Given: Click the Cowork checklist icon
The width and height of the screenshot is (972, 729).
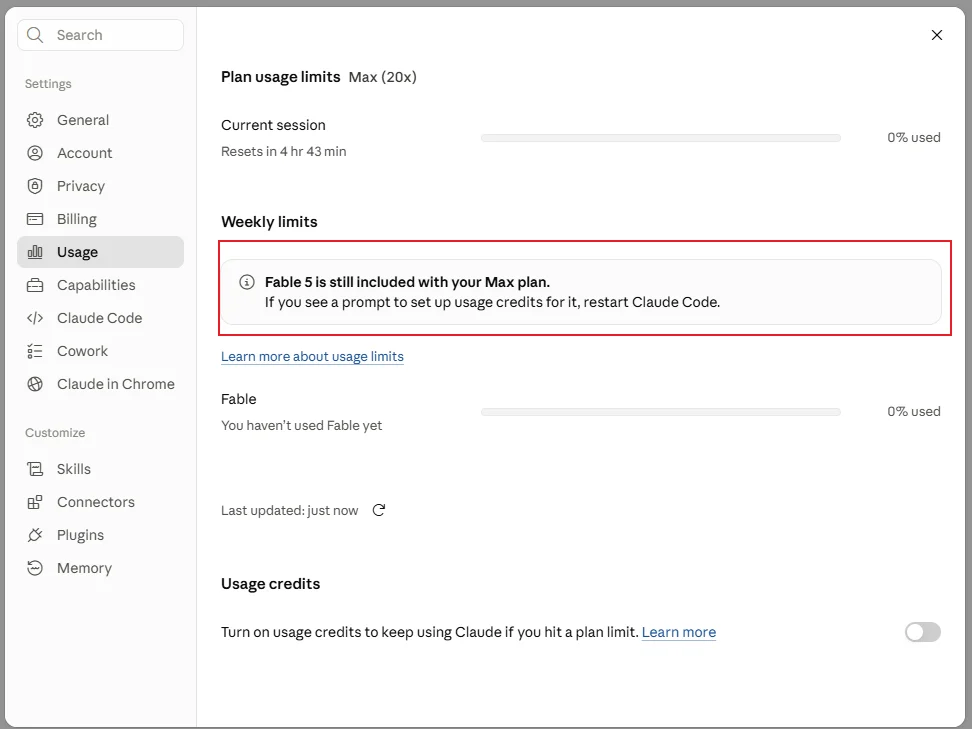Looking at the screenshot, I should click(x=35, y=351).
